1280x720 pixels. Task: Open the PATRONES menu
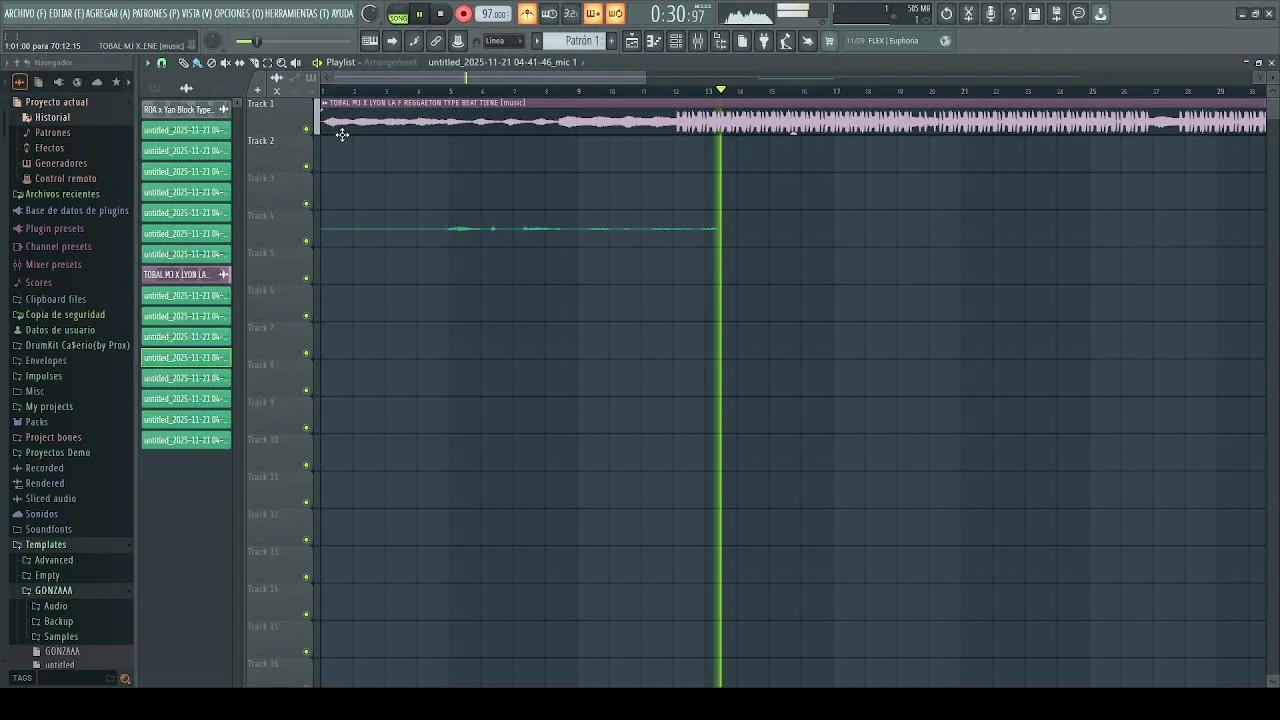point(156,14)
